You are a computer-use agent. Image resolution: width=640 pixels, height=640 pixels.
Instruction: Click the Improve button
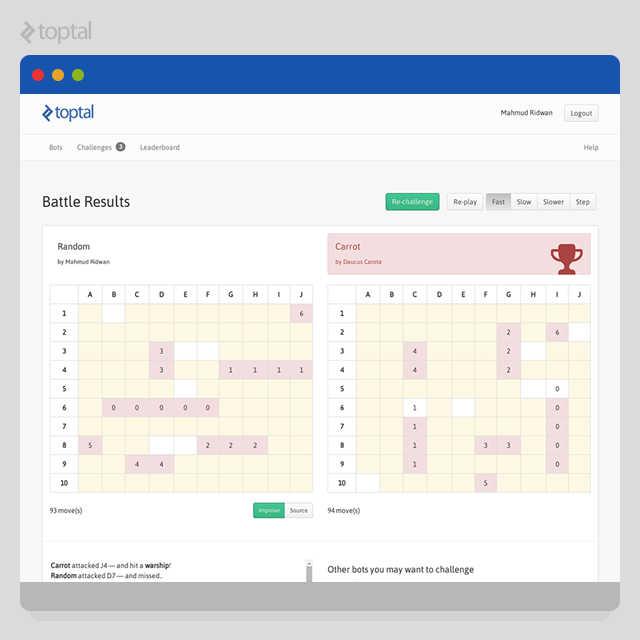point(269,510)
